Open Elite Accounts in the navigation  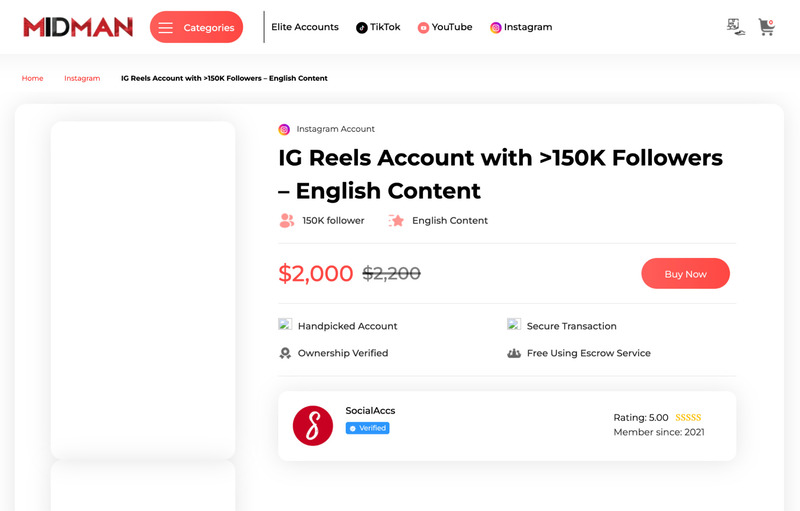(305, 27)
